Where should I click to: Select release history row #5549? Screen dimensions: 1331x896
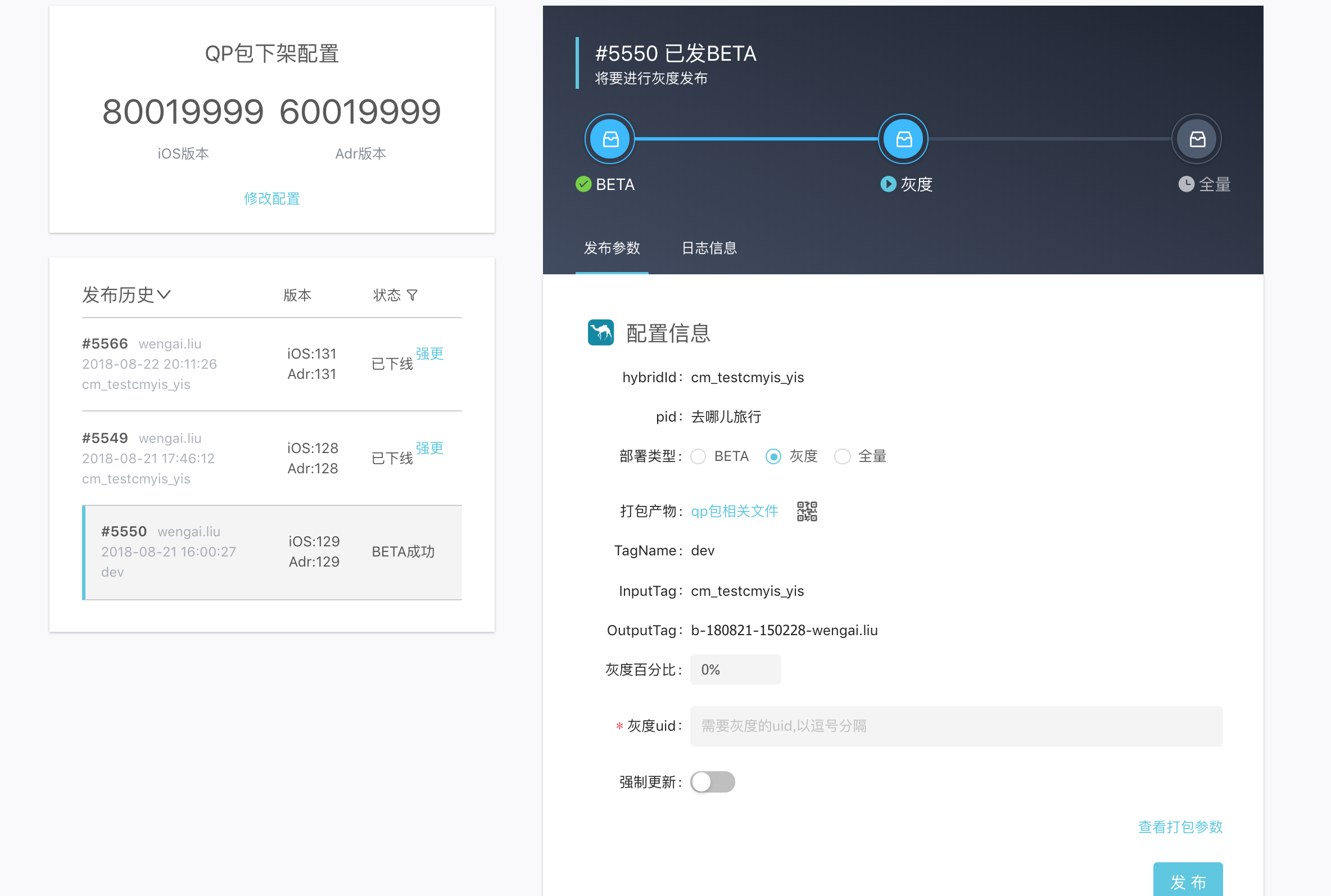[272, 458]
